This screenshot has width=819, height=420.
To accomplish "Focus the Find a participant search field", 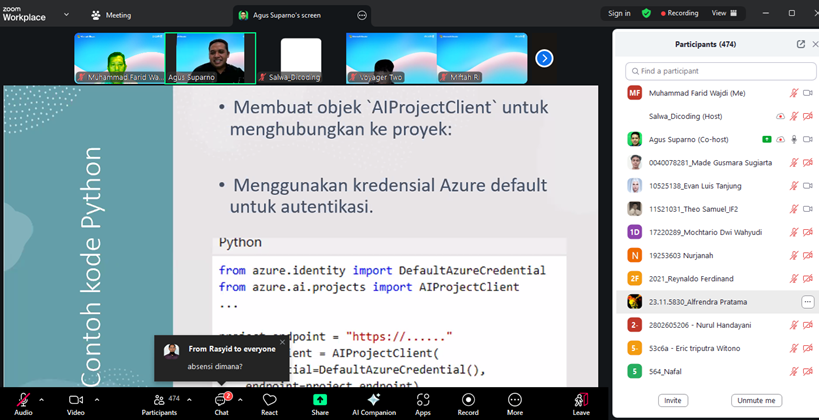I will pos(721,71).
